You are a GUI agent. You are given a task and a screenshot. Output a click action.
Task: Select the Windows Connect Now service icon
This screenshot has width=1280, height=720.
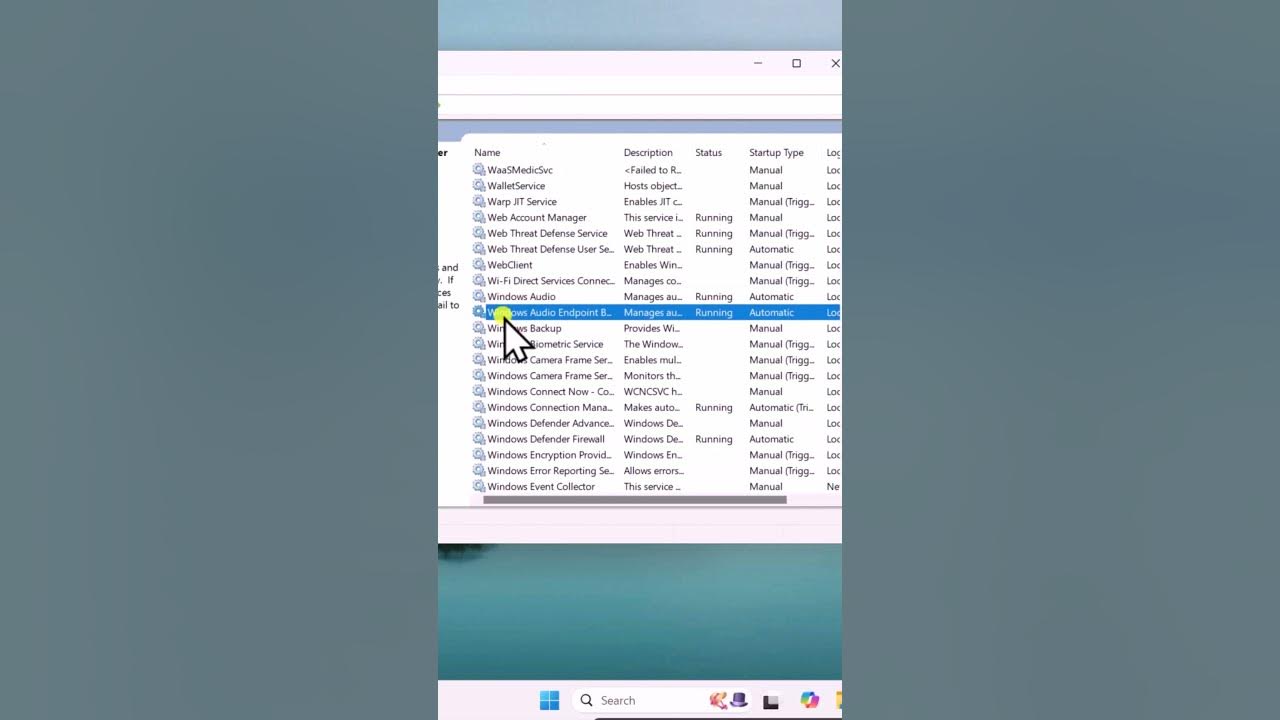(479, 392)
